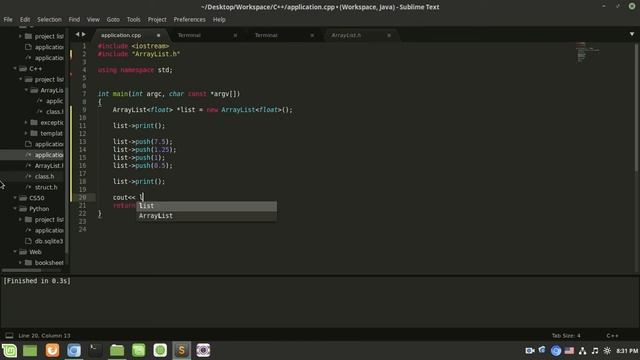Click the blue Chrome tray icon

tap(556, 351)
